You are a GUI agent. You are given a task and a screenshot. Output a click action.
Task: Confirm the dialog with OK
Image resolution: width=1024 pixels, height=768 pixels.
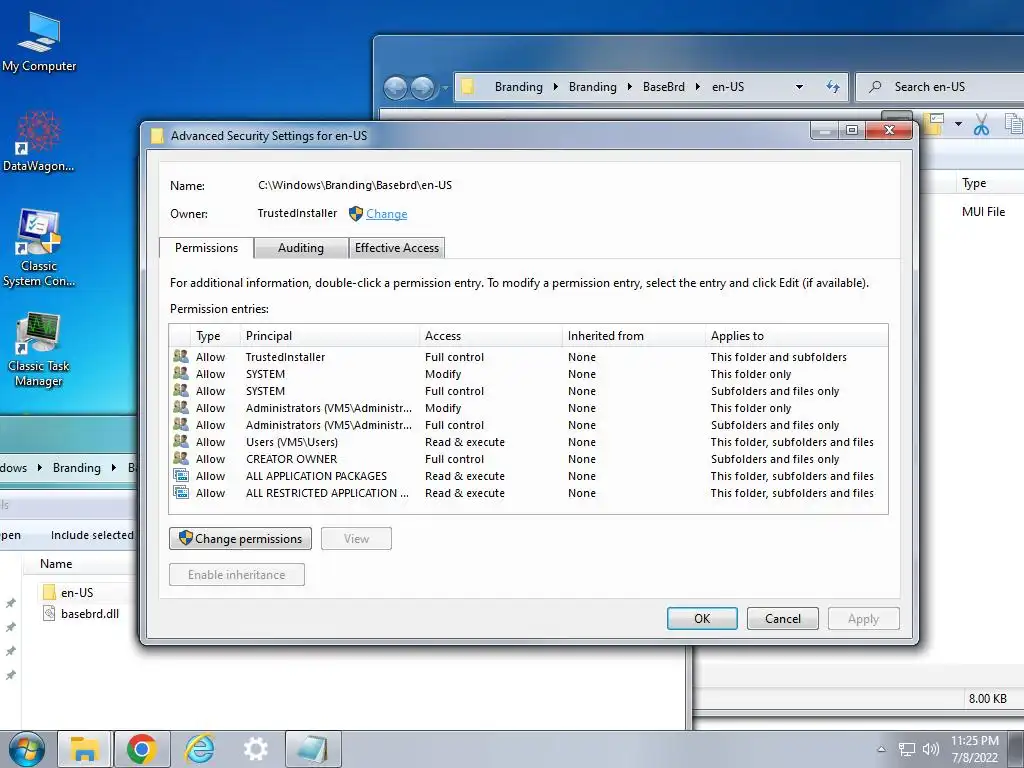[x=702, y=618]
